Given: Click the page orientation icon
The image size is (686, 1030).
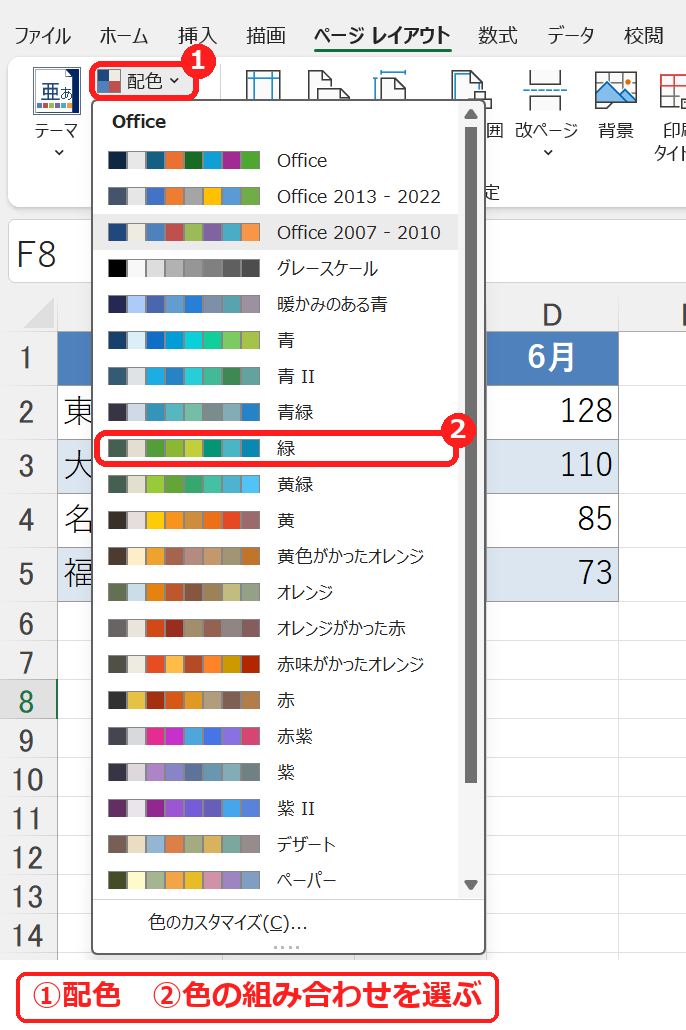Looking at the screenshot, I should pos(328,85).
